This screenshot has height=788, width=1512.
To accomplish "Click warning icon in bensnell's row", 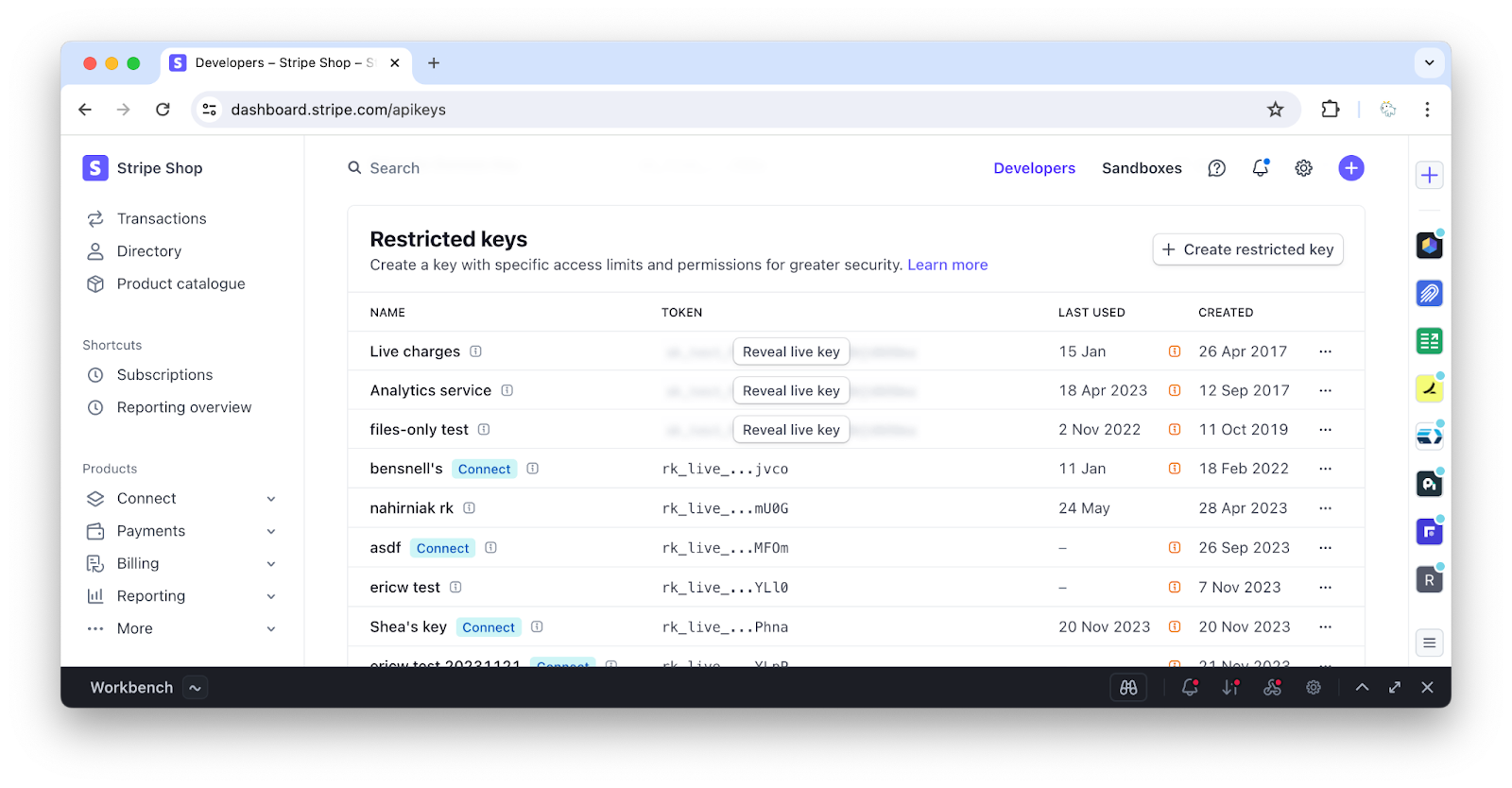I will click(1175, 469).
